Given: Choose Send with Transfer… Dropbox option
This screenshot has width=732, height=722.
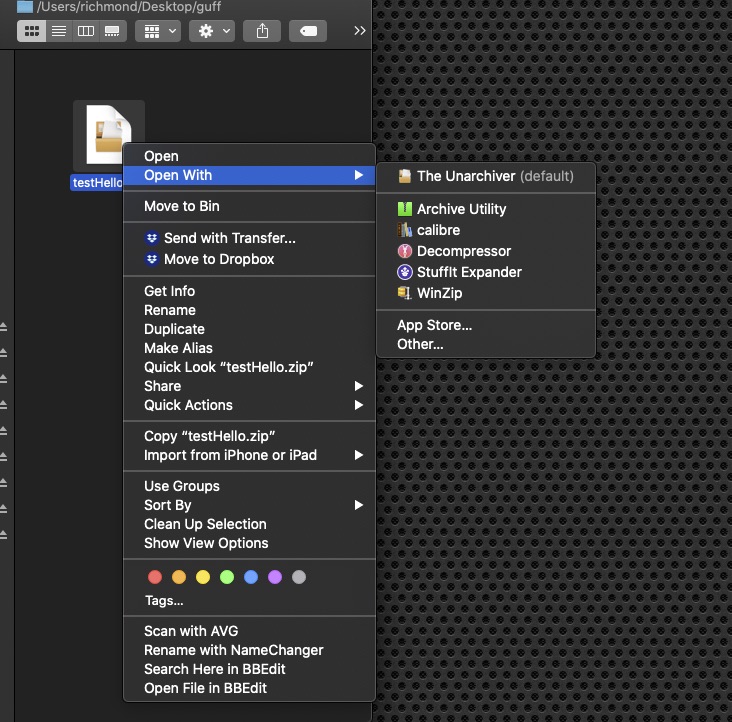Looking at the screenshot, I should click(x=229, y=238).
